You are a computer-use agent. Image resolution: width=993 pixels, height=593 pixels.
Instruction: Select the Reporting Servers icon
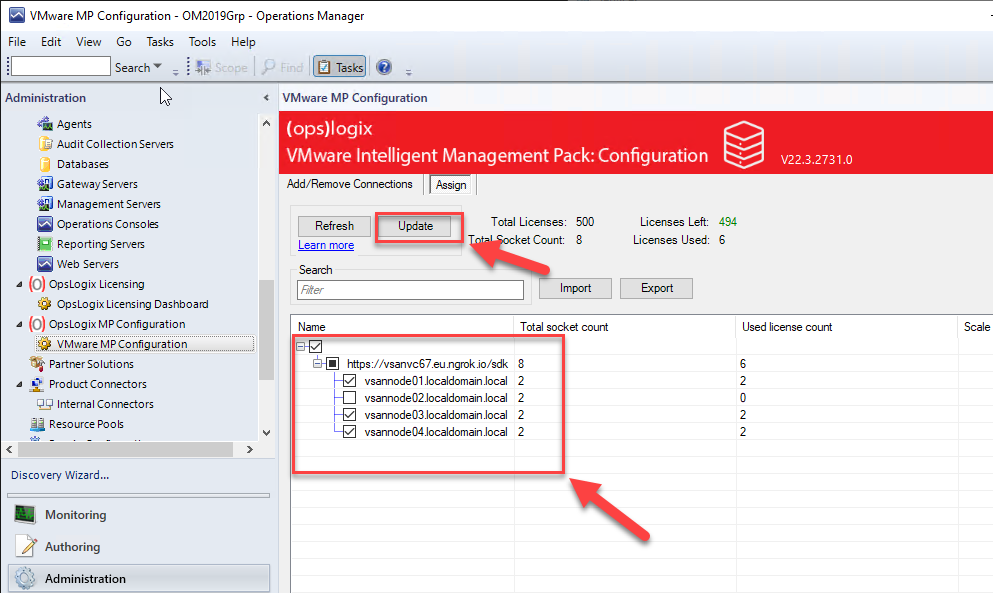[x=44, y=244]
